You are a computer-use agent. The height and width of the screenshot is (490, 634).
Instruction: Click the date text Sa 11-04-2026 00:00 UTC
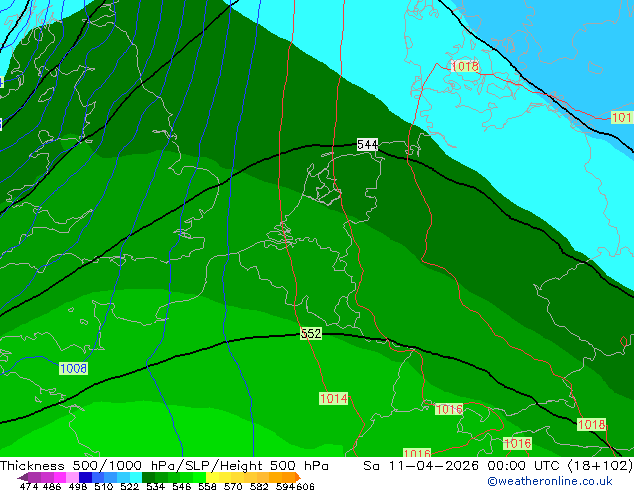pos(463,465)
